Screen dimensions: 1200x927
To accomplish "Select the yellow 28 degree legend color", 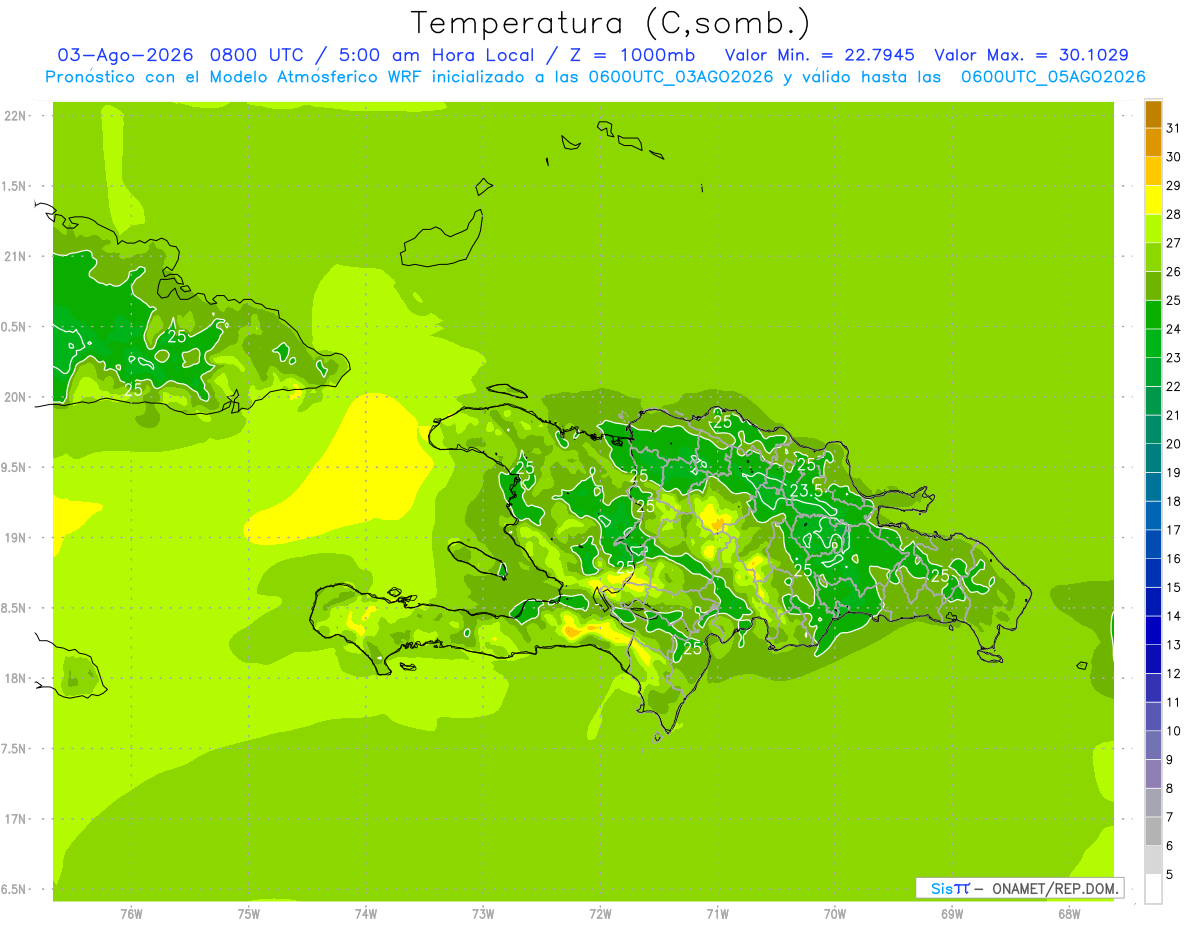I will pos(1153,201).
